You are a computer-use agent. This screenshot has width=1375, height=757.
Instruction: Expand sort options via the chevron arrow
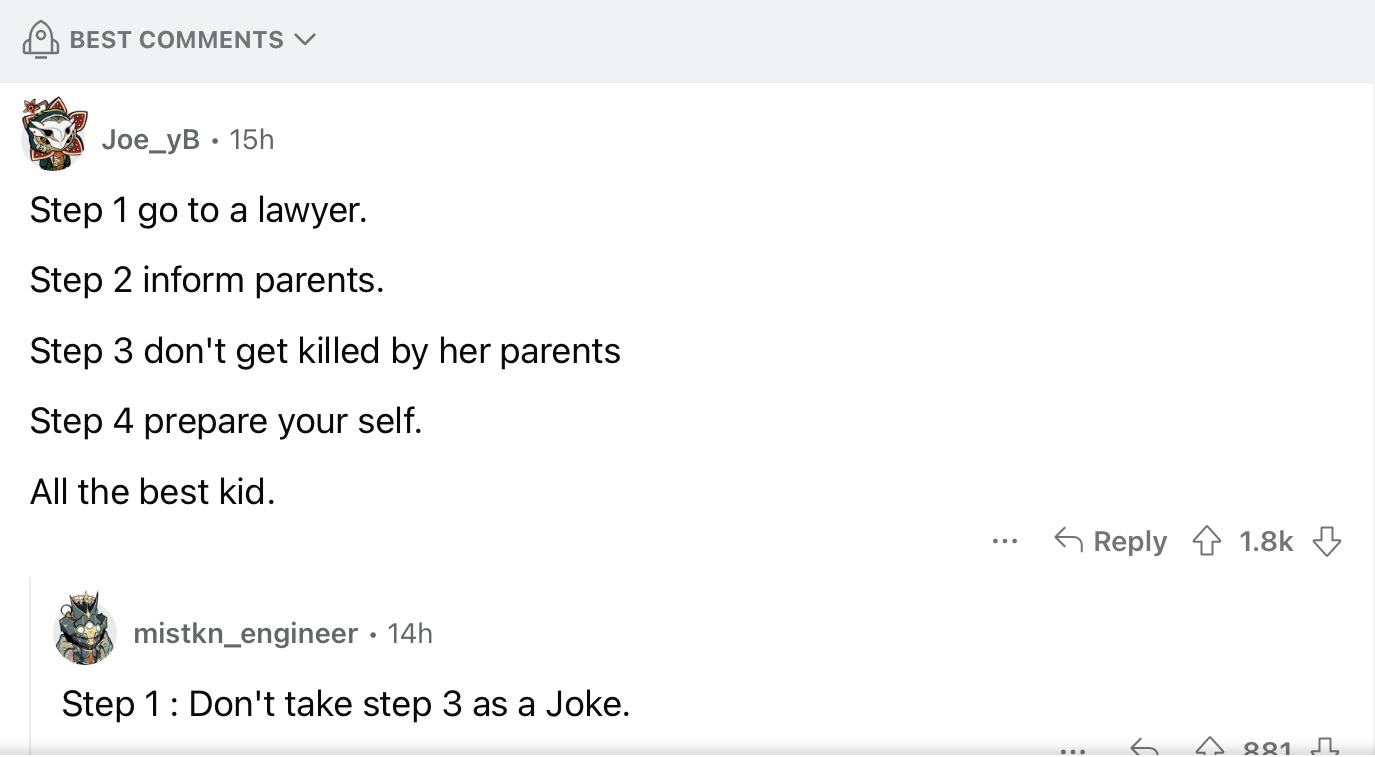tap(305, 40)
